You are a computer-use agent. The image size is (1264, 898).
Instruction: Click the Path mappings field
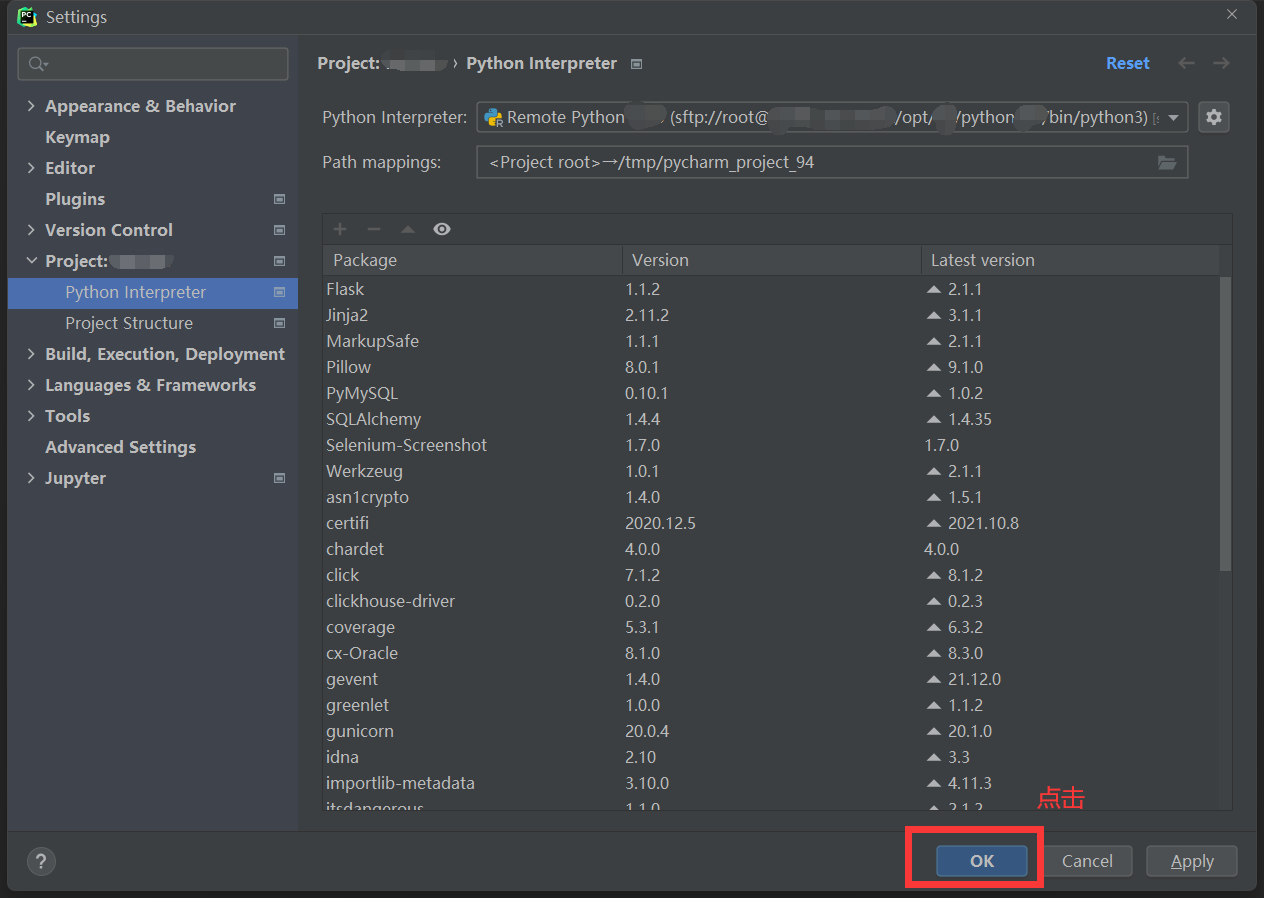click(x=832, y=162)
